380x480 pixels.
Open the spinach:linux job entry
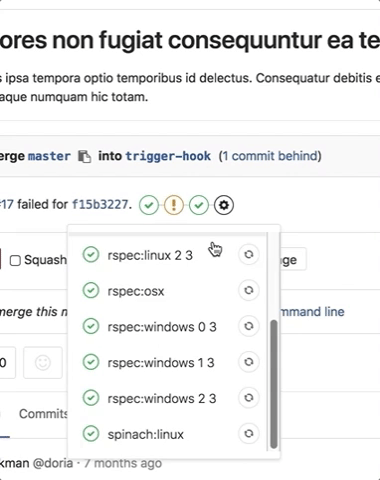[x=146, y=434]
